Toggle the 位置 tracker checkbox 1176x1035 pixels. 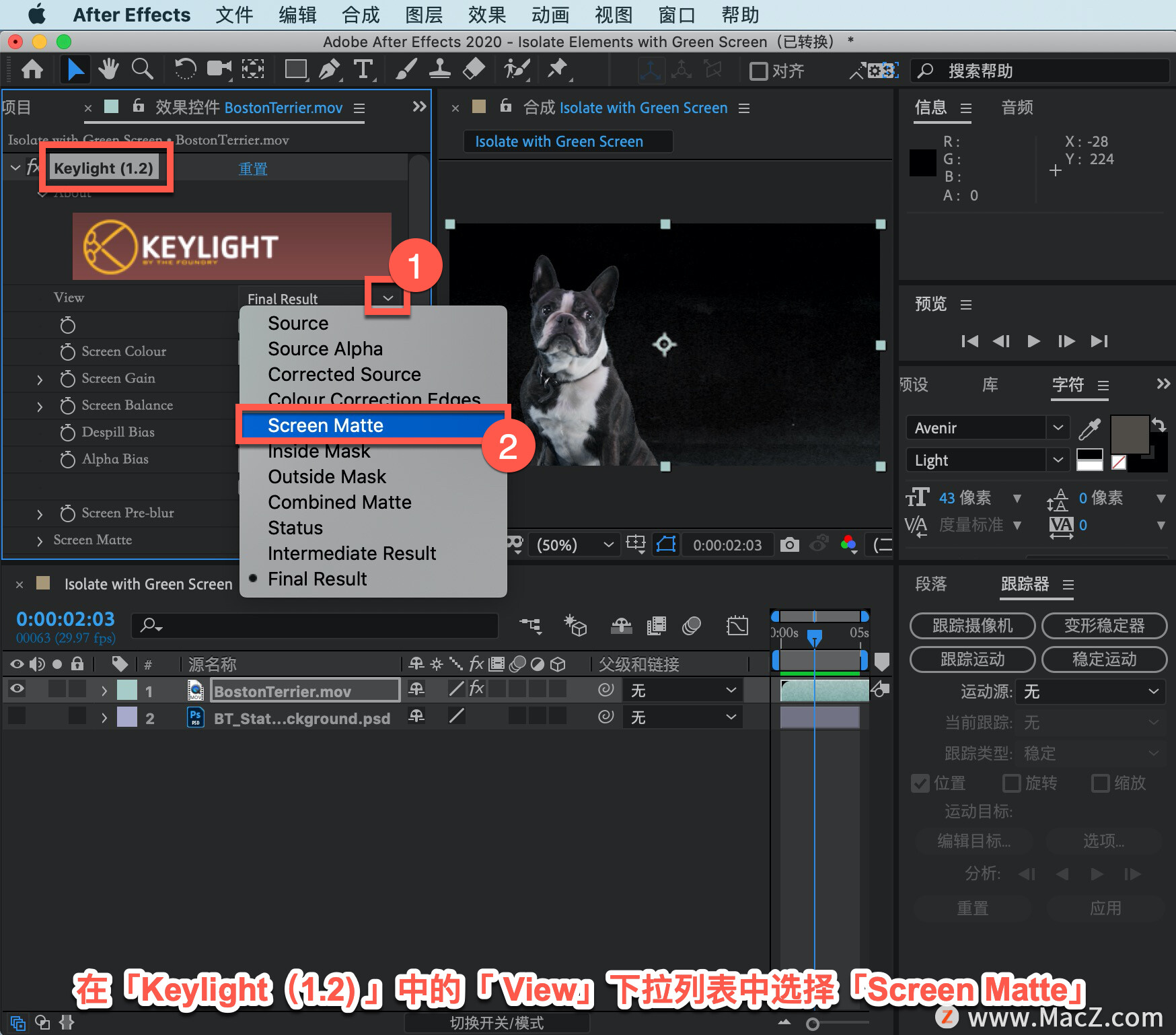coord(920,783)
